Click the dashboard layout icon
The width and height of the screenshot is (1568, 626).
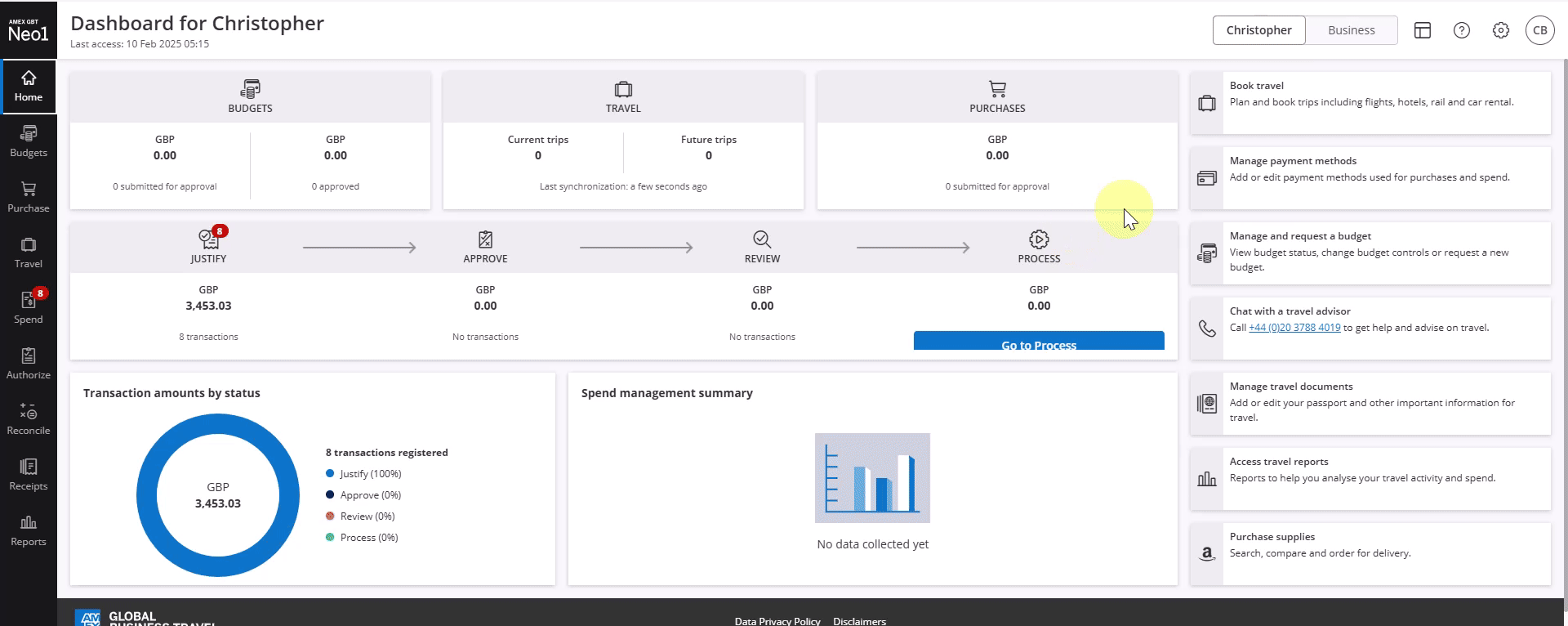click(1423, 30)
